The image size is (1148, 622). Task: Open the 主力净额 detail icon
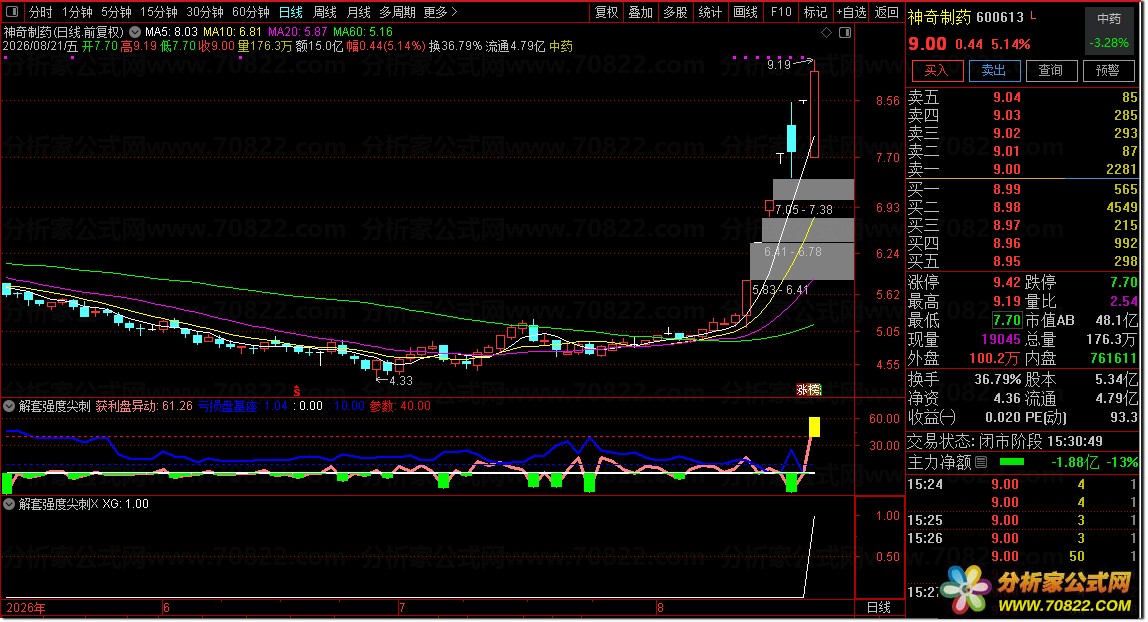[x=981, y=462]
